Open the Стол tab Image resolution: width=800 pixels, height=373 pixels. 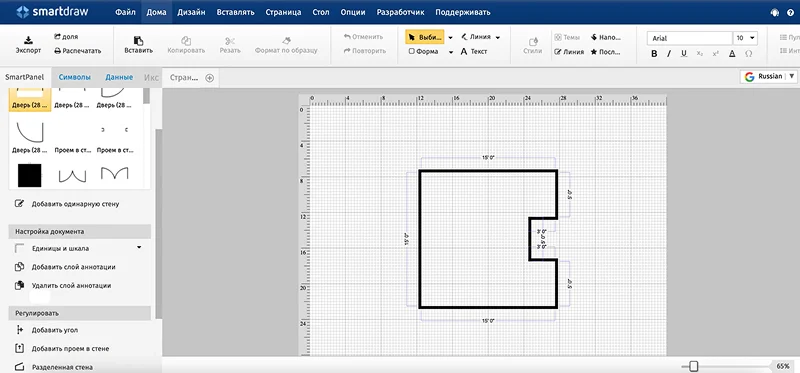click(320, 12)
